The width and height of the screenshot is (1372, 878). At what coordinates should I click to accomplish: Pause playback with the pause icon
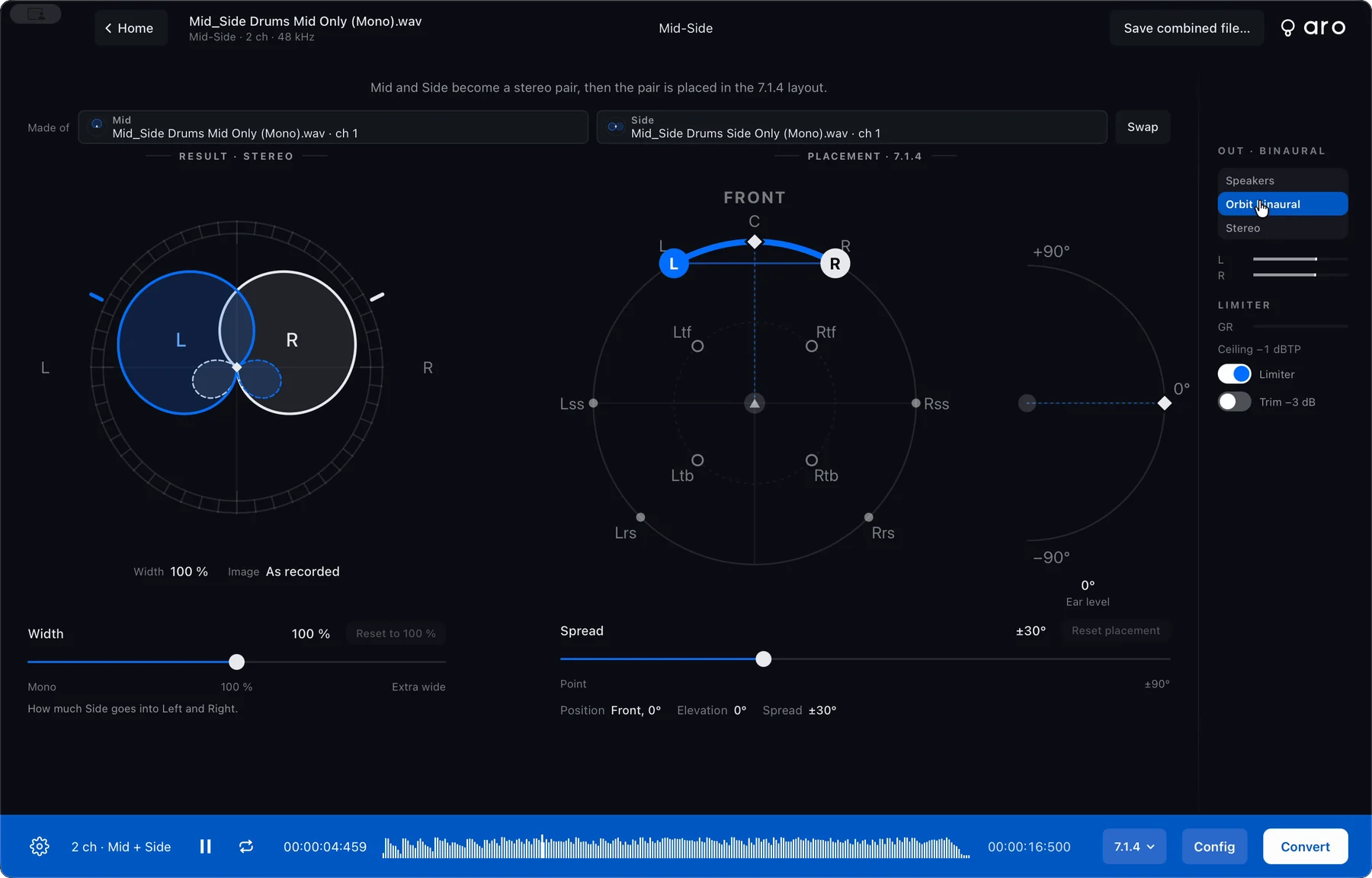[x=206, y=847]
